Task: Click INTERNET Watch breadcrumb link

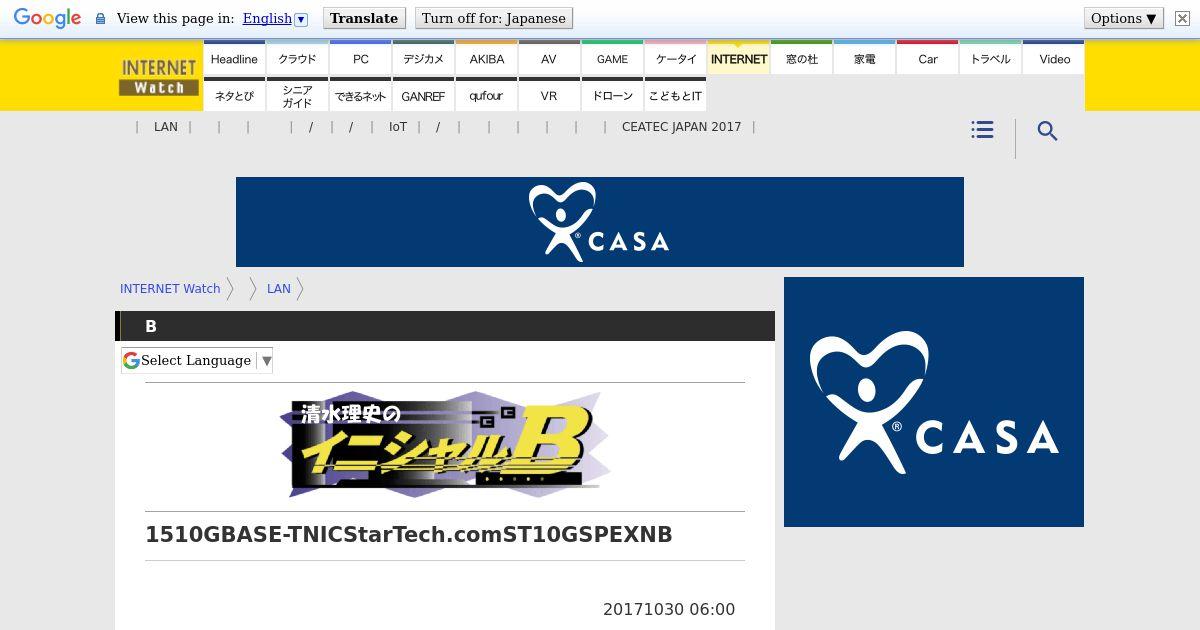Action: coord(170,288)
